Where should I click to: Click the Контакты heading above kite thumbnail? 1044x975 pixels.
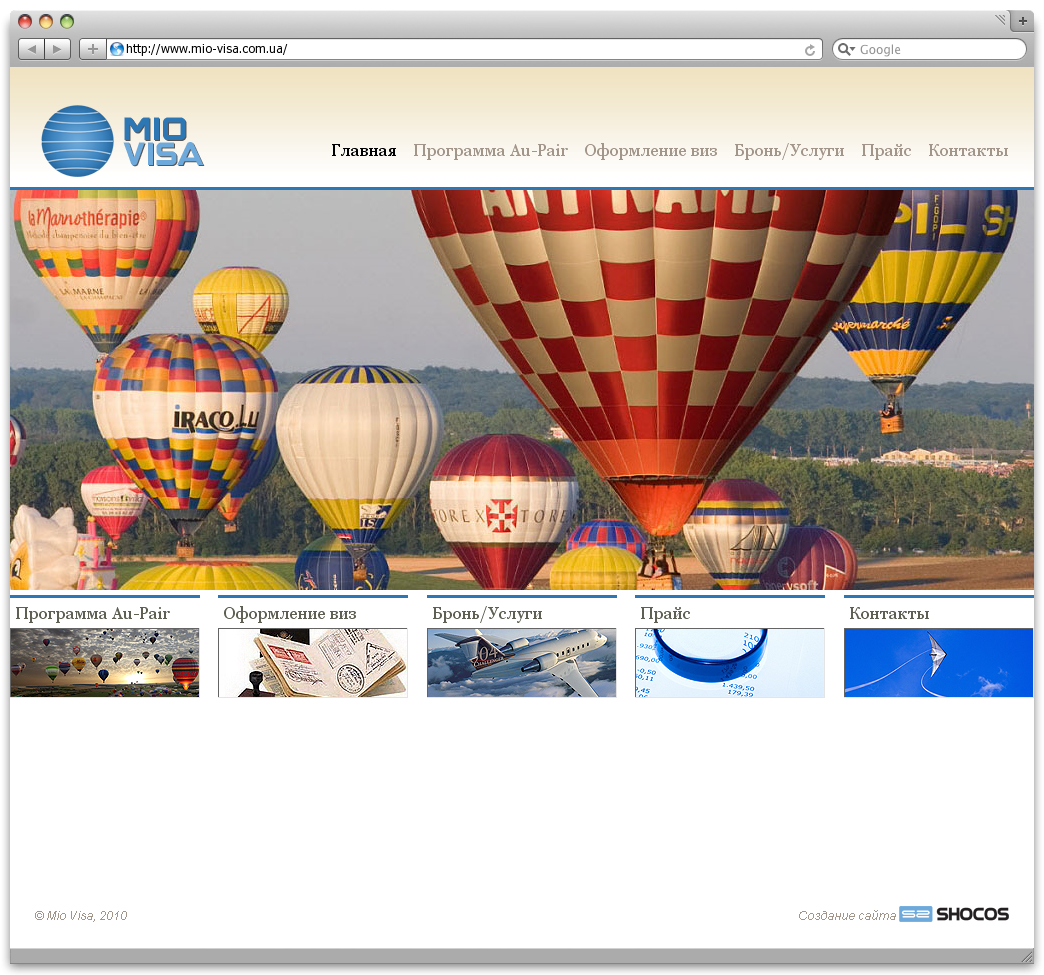click(x=889, y=613)
